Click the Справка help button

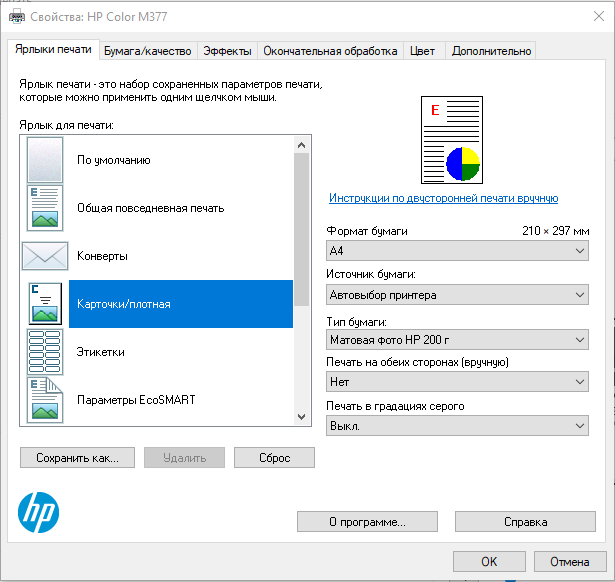pos(525,522)
